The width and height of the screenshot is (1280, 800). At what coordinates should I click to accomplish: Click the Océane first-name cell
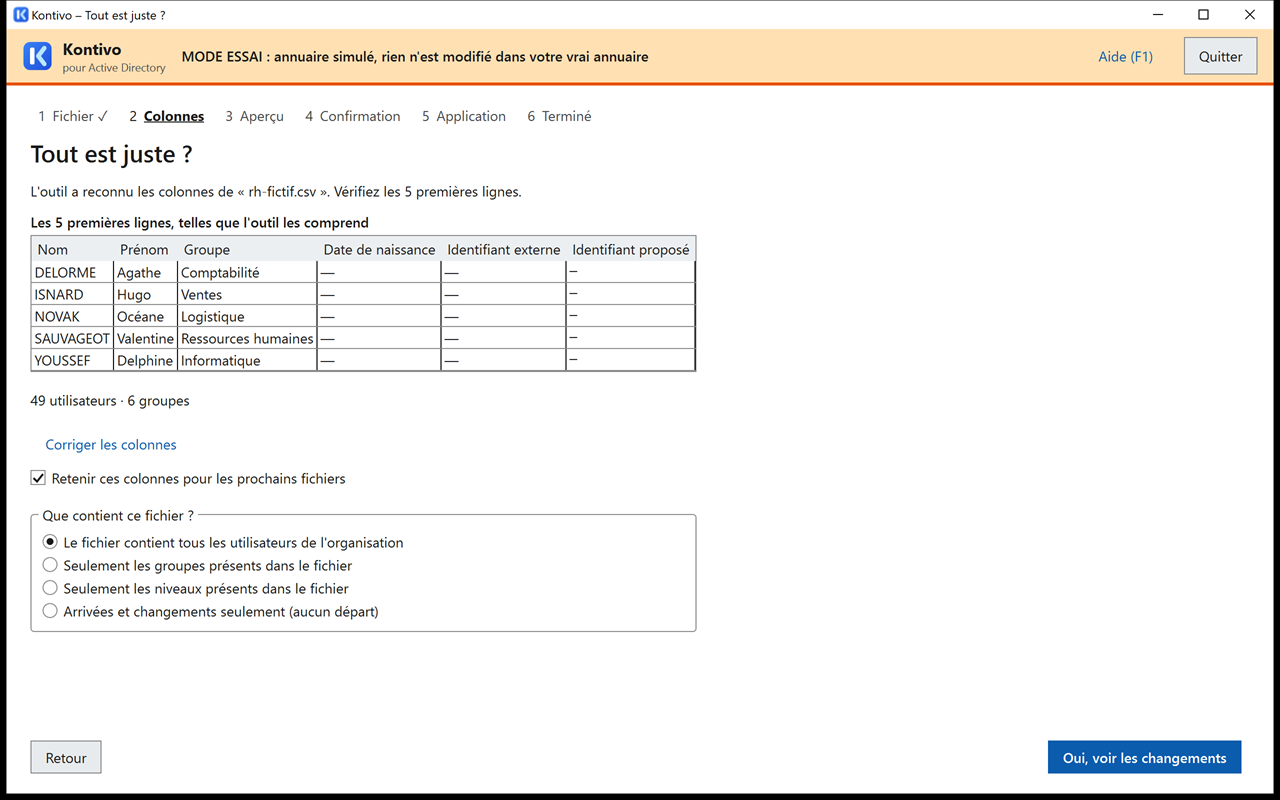tap(145, 316)
